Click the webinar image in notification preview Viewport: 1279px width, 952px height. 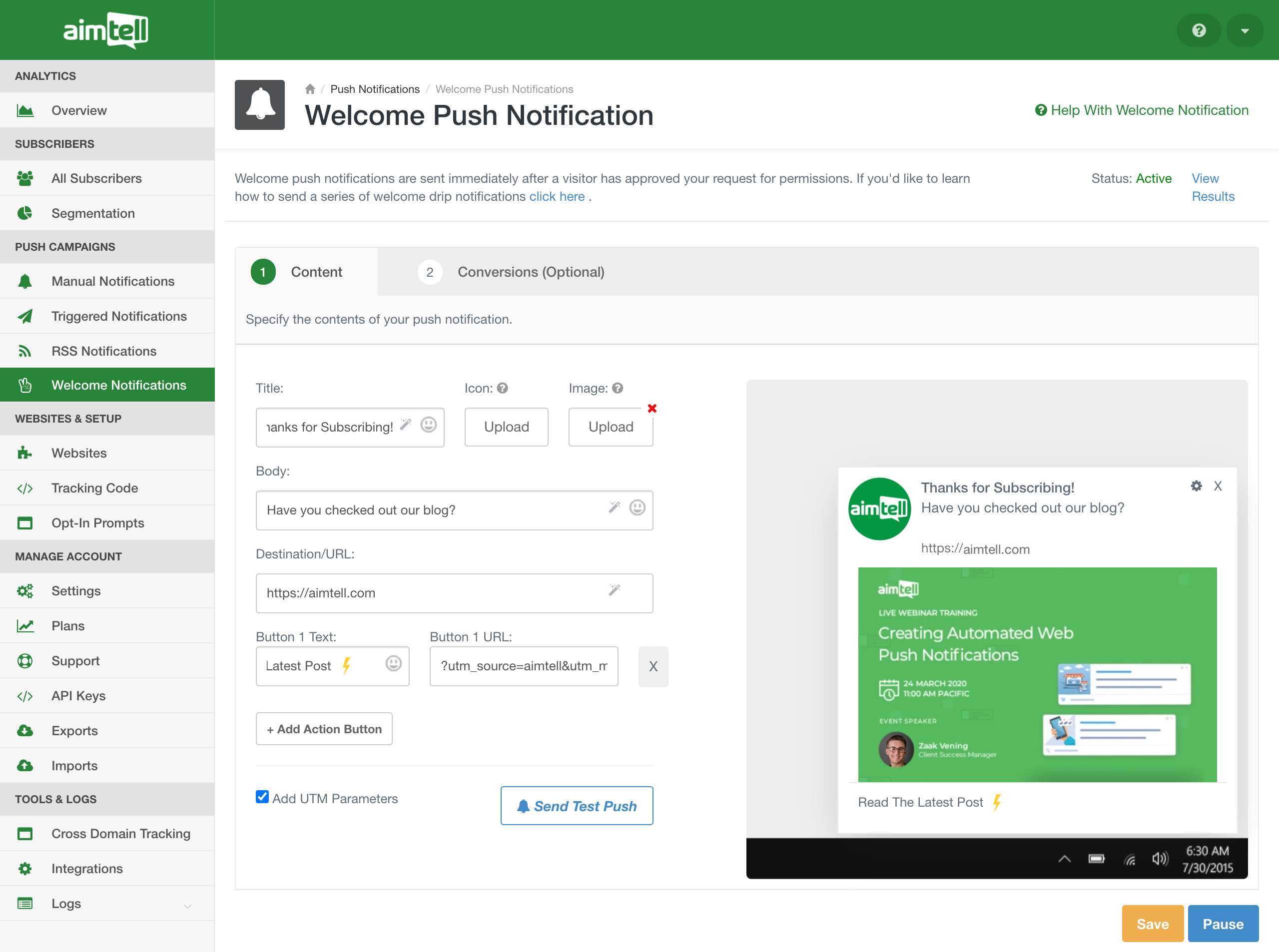tap(1037, 674)
